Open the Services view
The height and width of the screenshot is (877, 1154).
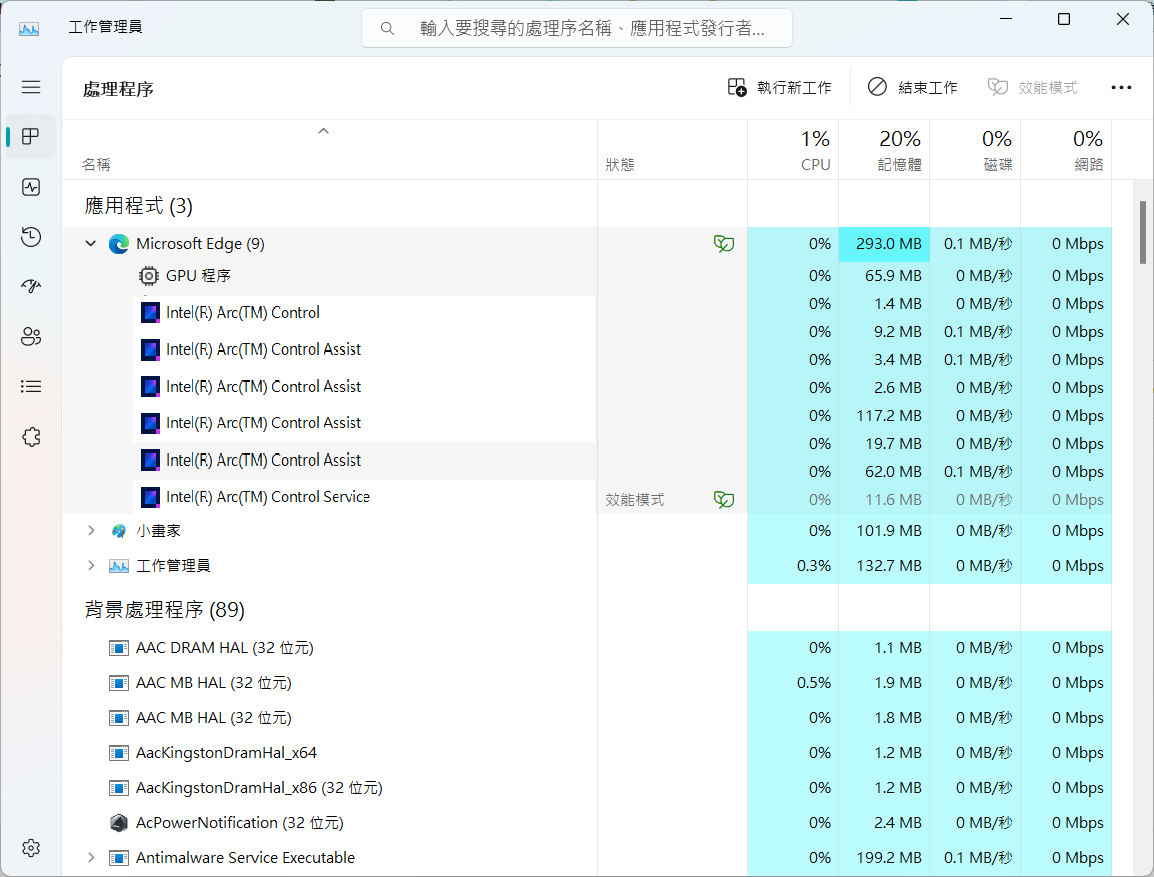(x=31, y=437)
